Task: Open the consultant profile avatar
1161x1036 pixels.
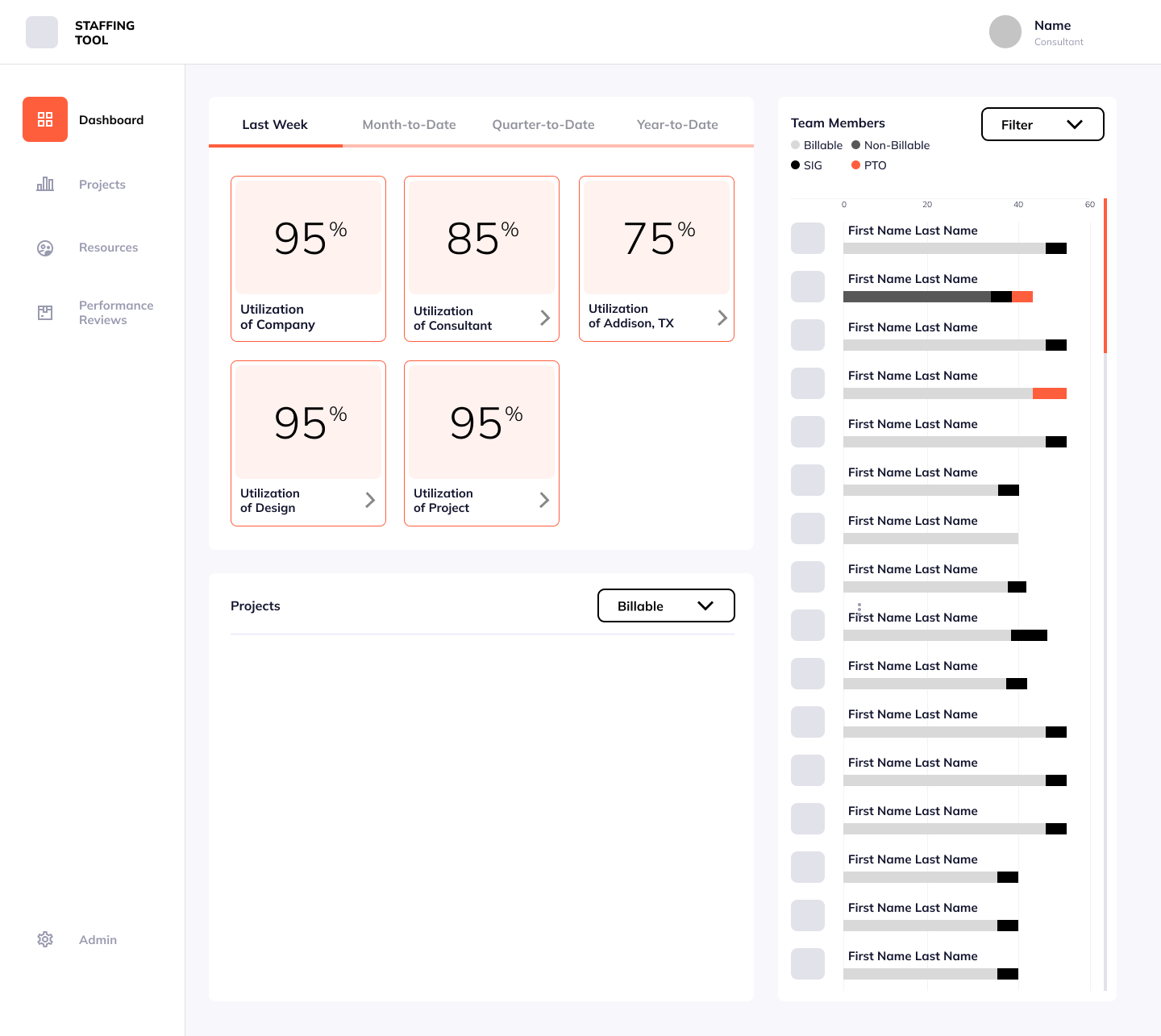Action: point(1005,31)
